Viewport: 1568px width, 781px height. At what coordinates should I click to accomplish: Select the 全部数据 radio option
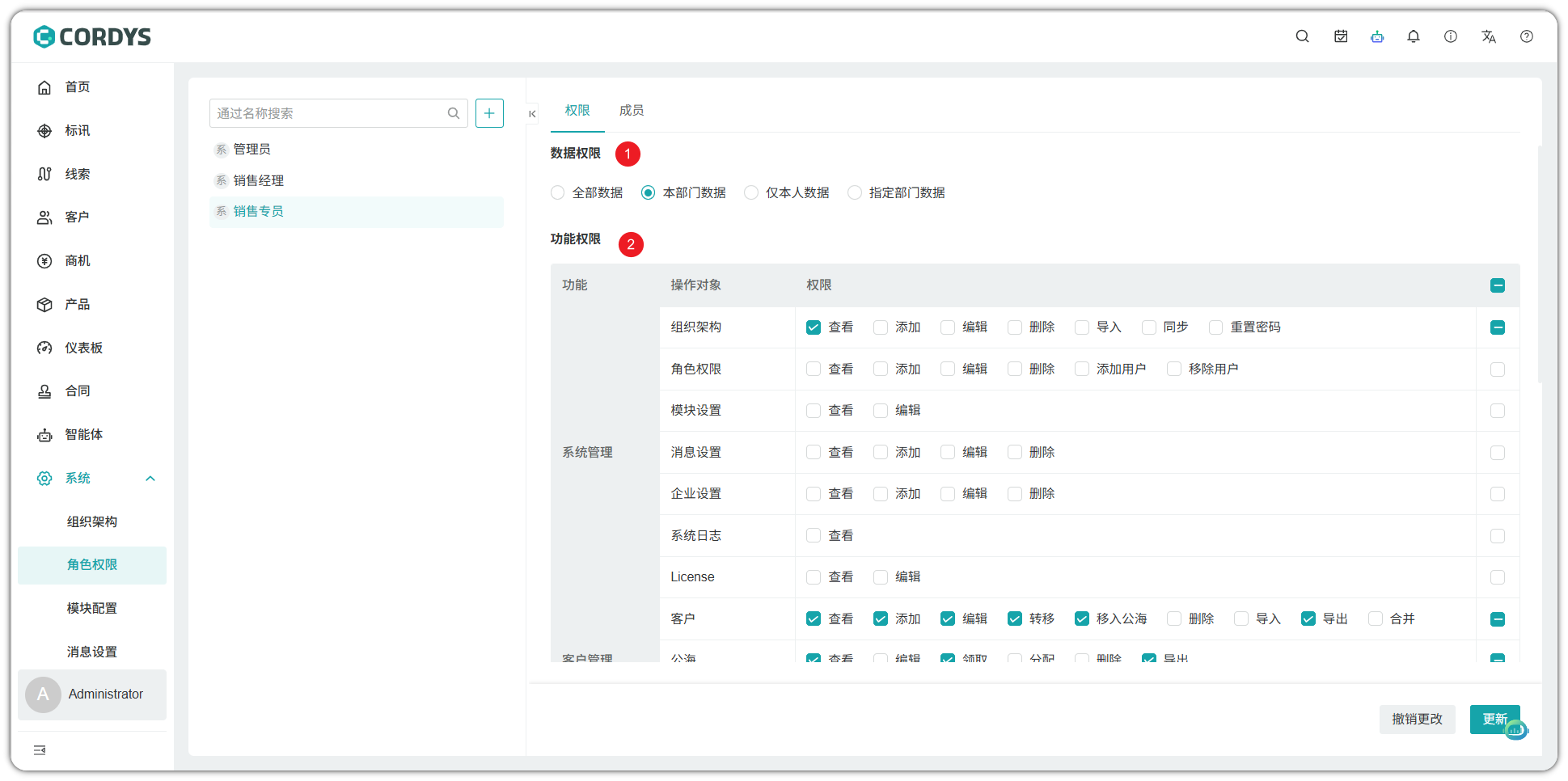coord(558,192)
